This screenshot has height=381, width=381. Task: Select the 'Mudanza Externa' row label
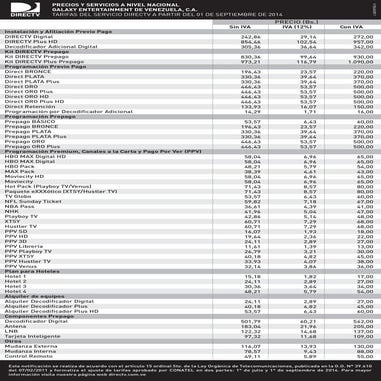[30, 347]
